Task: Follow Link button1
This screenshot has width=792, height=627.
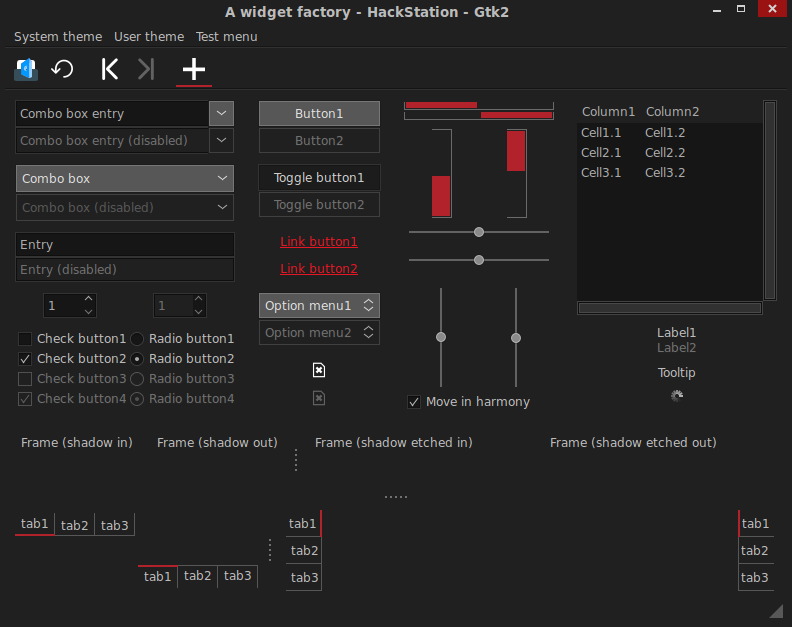Action: pos(319,242)
